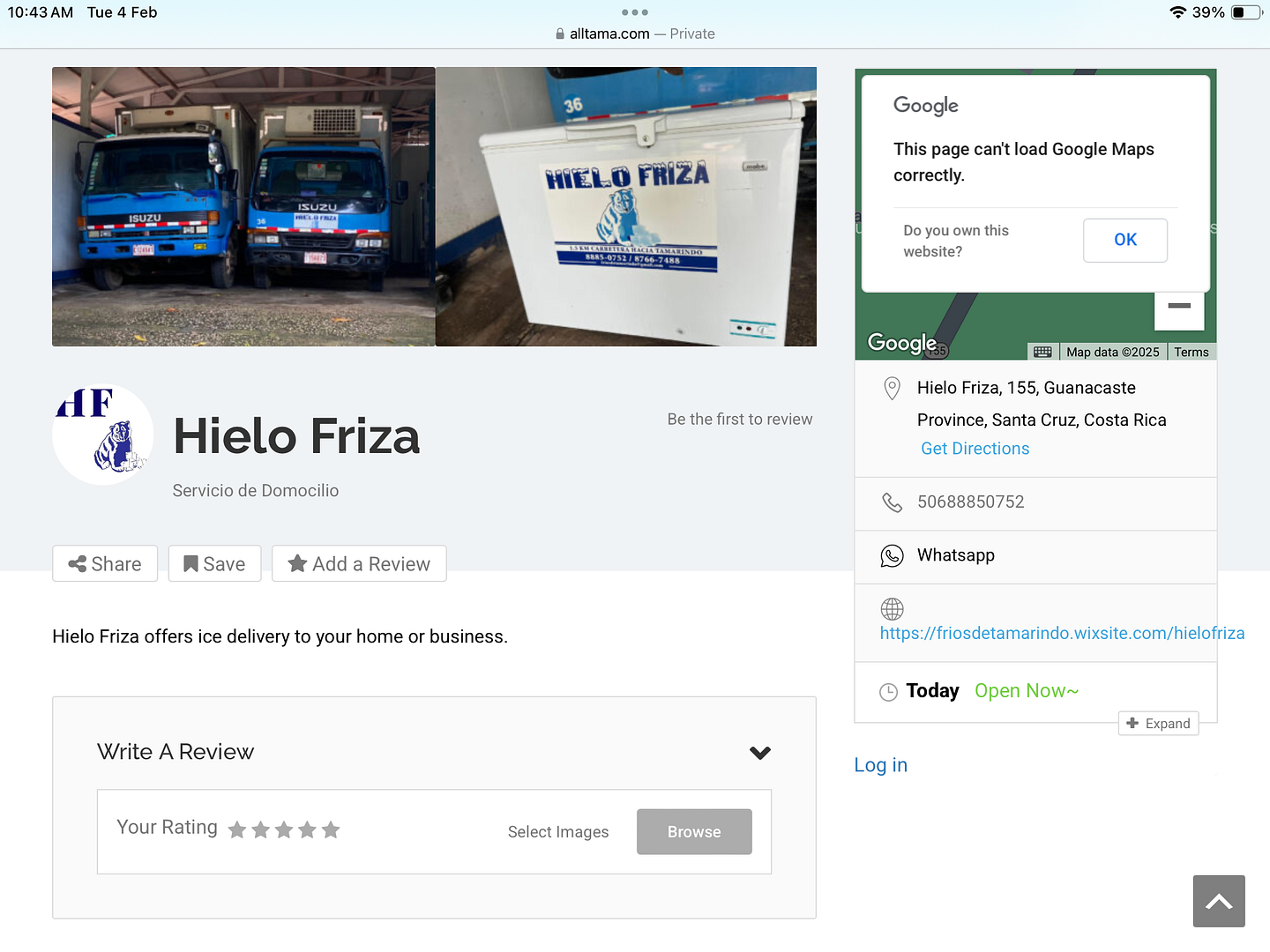
Task: Open Add a Review
Action: click(x=359, y=564)
